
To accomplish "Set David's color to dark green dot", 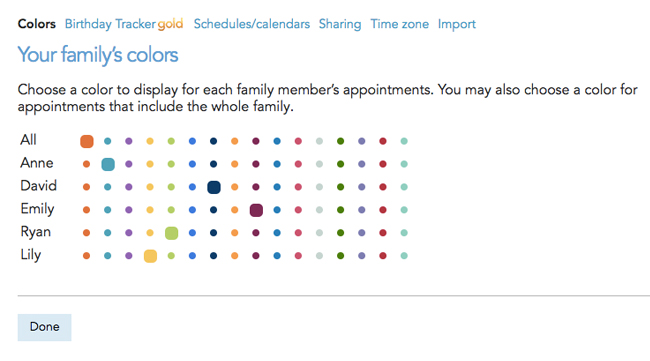I will click(x=340, y=187).
